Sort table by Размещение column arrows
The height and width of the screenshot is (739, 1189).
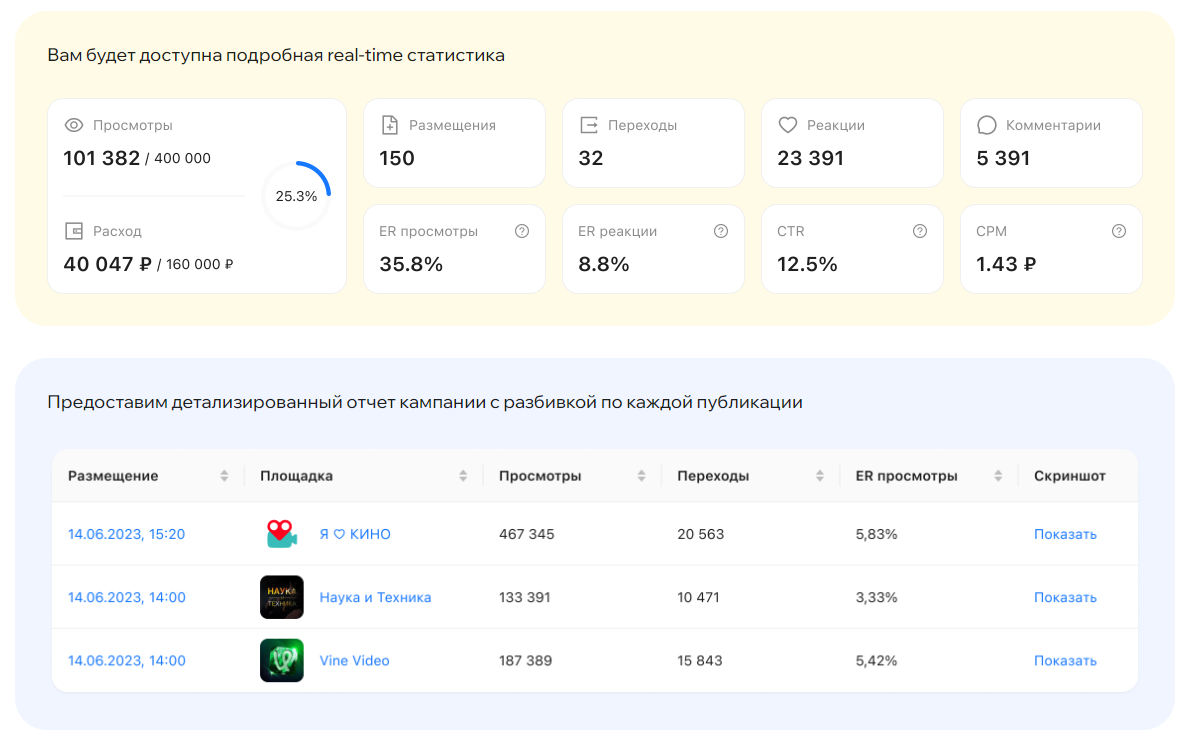[x=224, y=476]
